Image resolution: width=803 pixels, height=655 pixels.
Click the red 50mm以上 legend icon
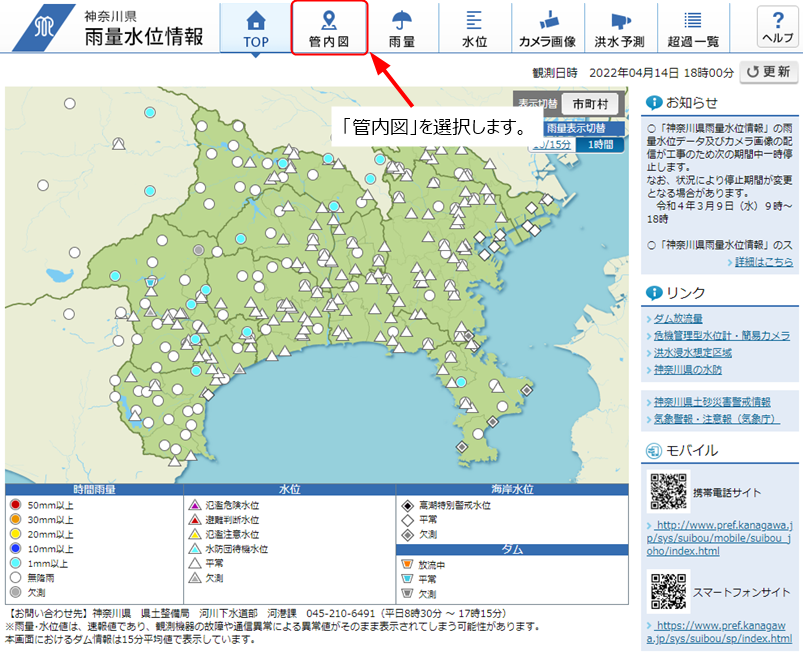click(x=16, y=505)
